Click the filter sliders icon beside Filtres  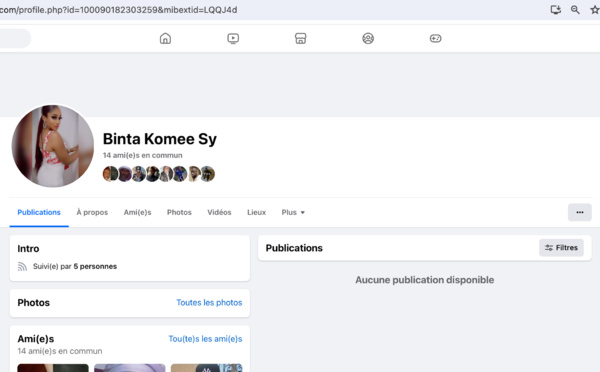(x=549, y=248)
